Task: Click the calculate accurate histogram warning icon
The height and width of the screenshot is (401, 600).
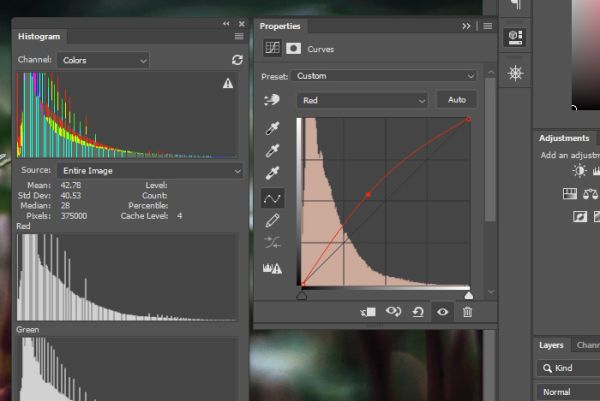Action: 272,268
